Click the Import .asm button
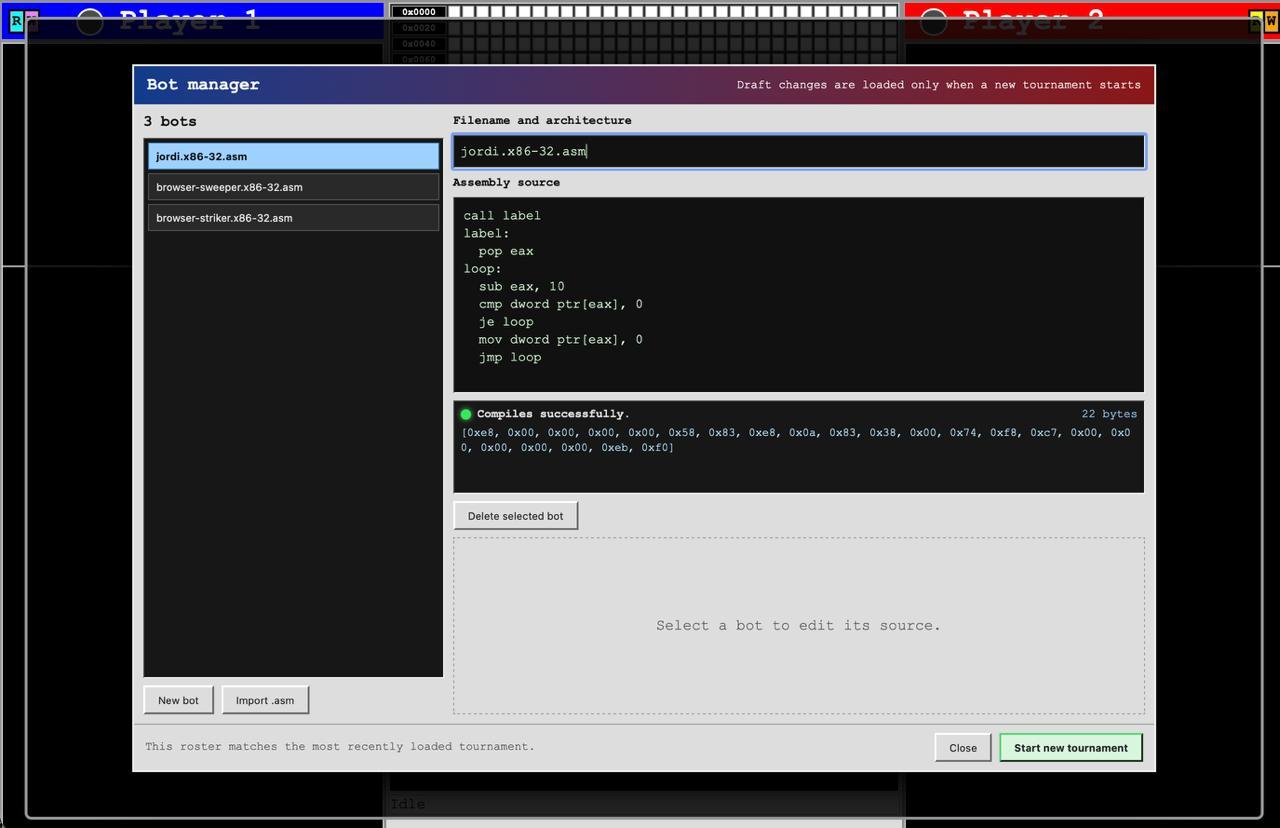 coord(265,700)
